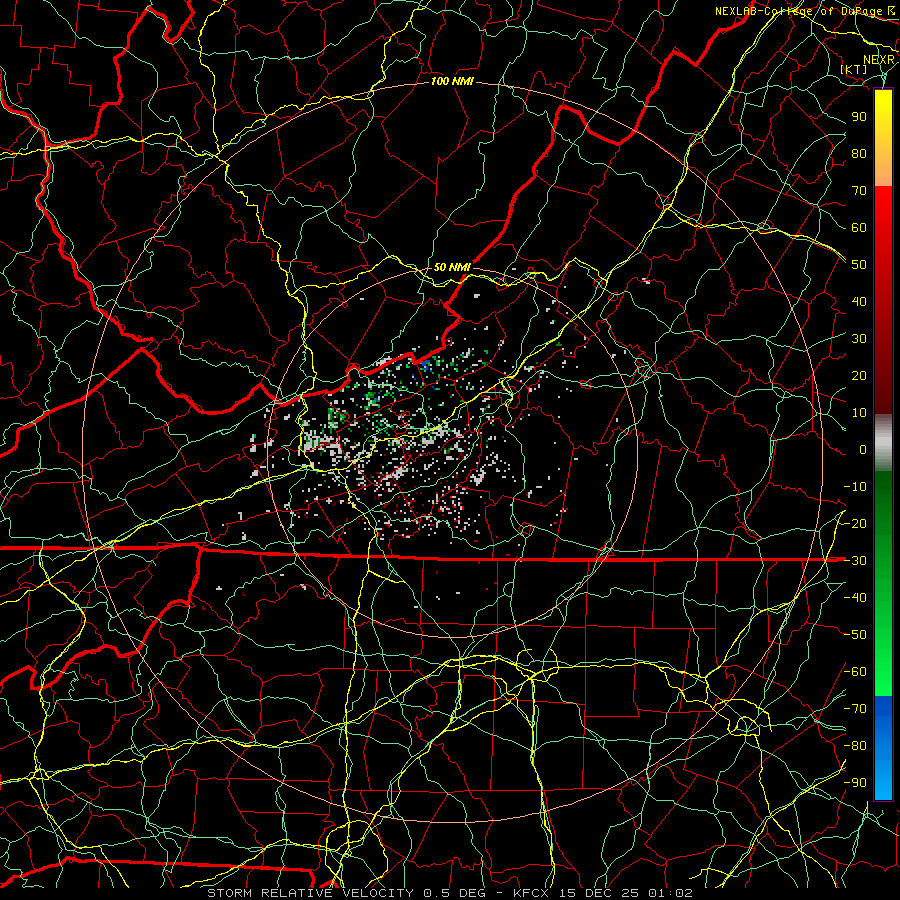Click the 70 value on velocity scale
Image resolution: width=900 pixels, height=900 pixels.
(859, 191)
